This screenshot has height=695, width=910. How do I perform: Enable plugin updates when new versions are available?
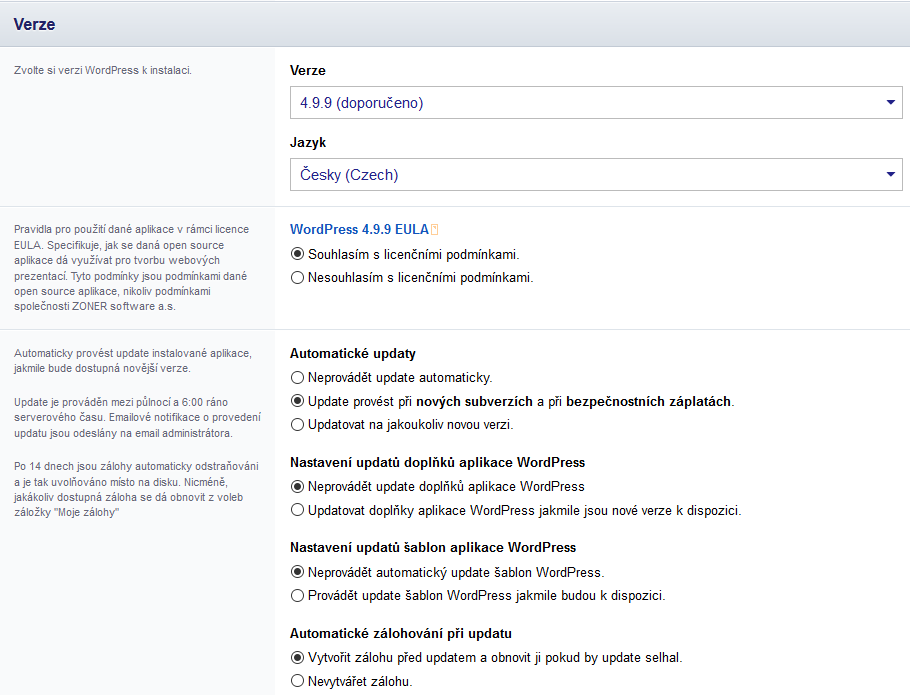[x=297, y=510]
